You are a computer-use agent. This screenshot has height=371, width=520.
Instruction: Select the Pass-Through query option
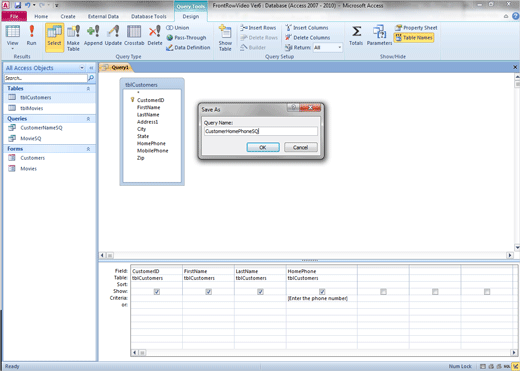pyautogui.click(x=186, y=38)
